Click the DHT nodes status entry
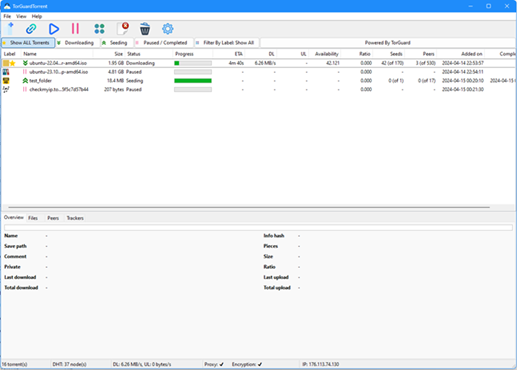The height and width of the screenshot is (370, 517). (69, 364)
